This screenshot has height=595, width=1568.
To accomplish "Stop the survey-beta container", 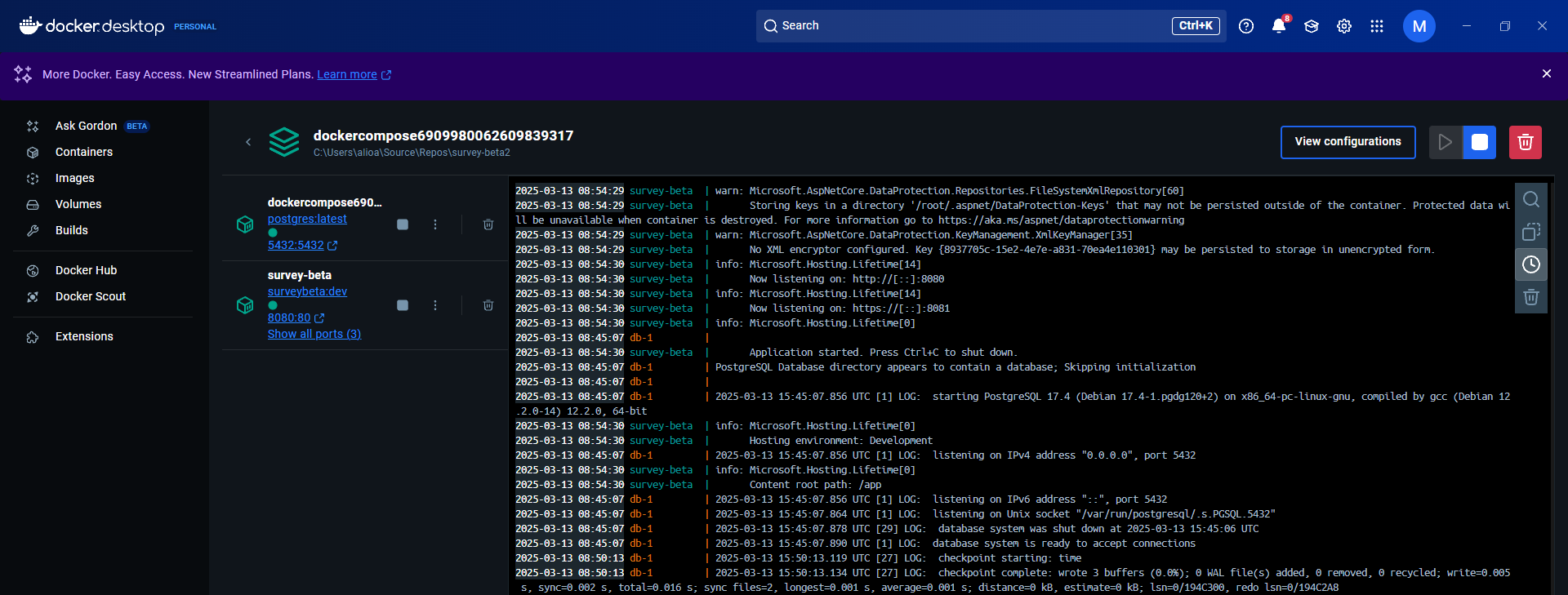I will coord(403,305).
